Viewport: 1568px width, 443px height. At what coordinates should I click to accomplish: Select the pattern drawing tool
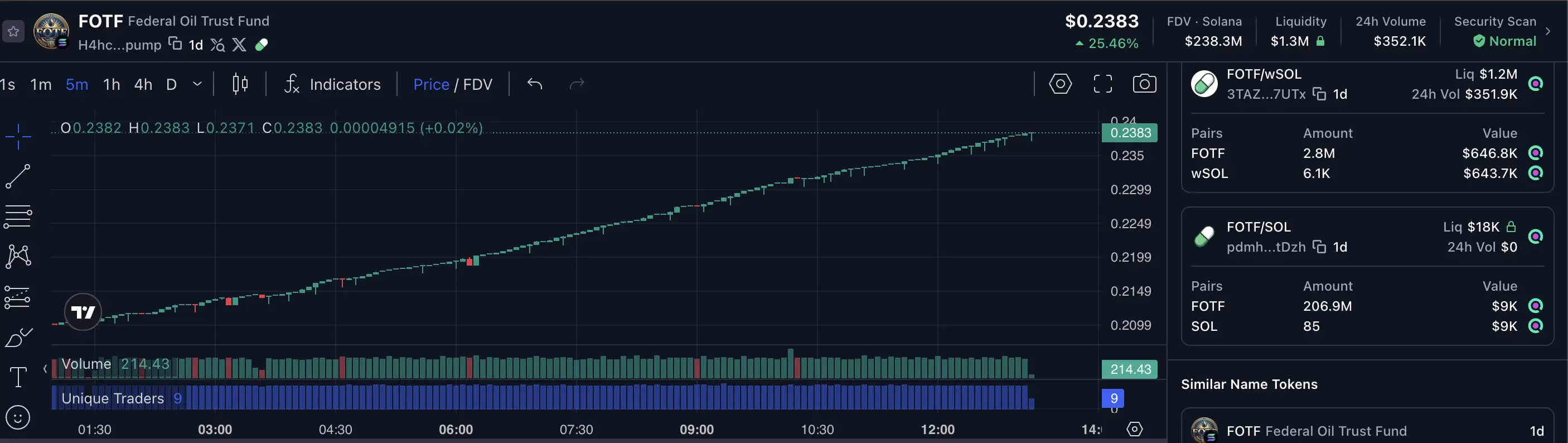18,257
